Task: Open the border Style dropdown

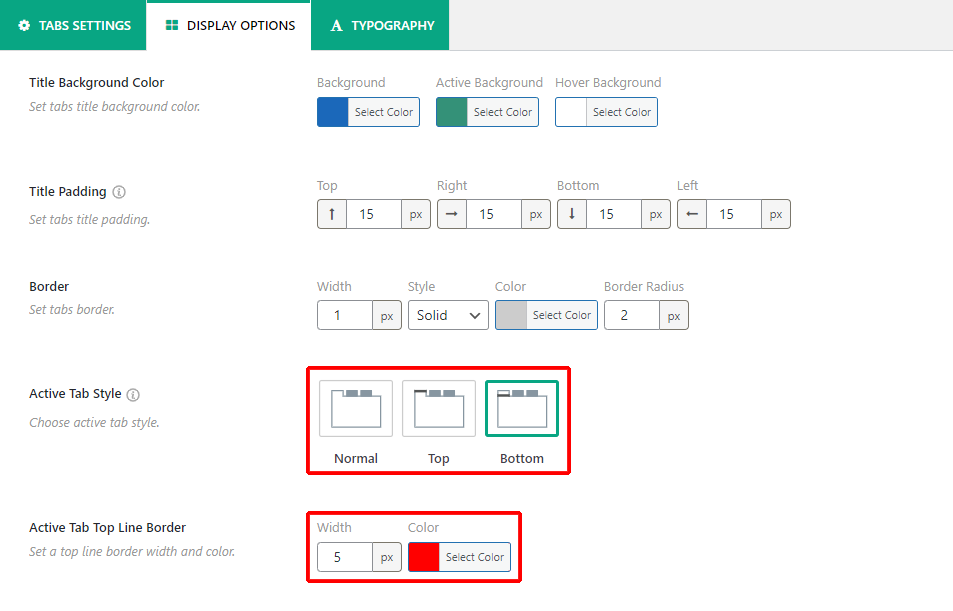Action: click(x=448, y=315)
